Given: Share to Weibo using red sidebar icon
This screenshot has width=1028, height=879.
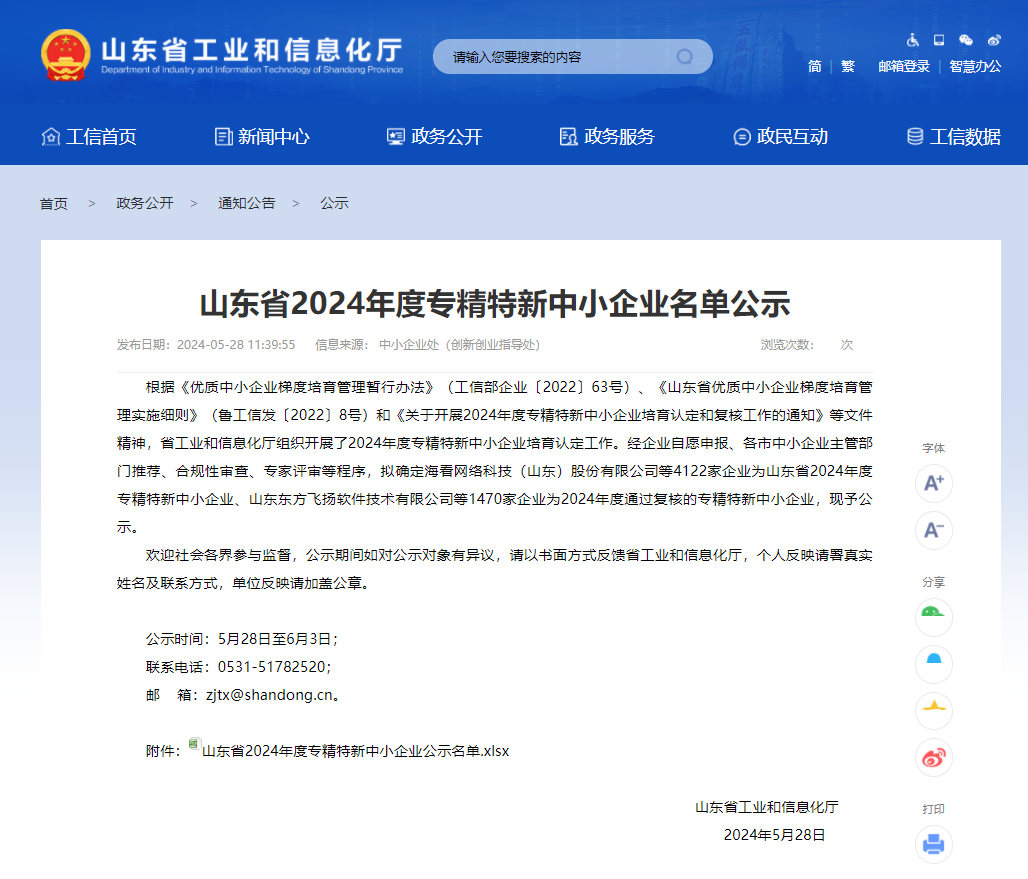Looking at the screenshot, I should (933, 758).
